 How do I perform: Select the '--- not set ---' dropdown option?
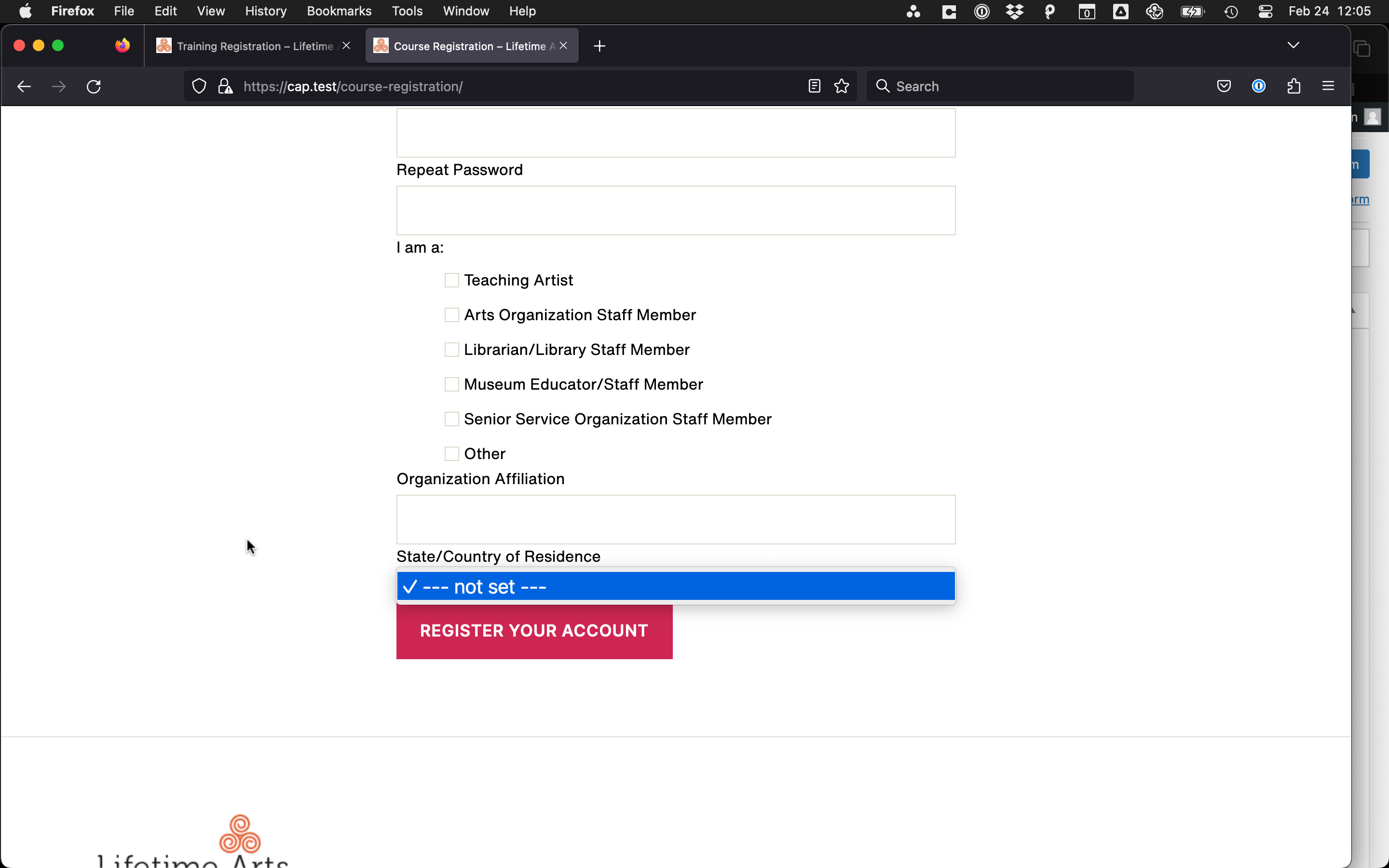point(676,587)
